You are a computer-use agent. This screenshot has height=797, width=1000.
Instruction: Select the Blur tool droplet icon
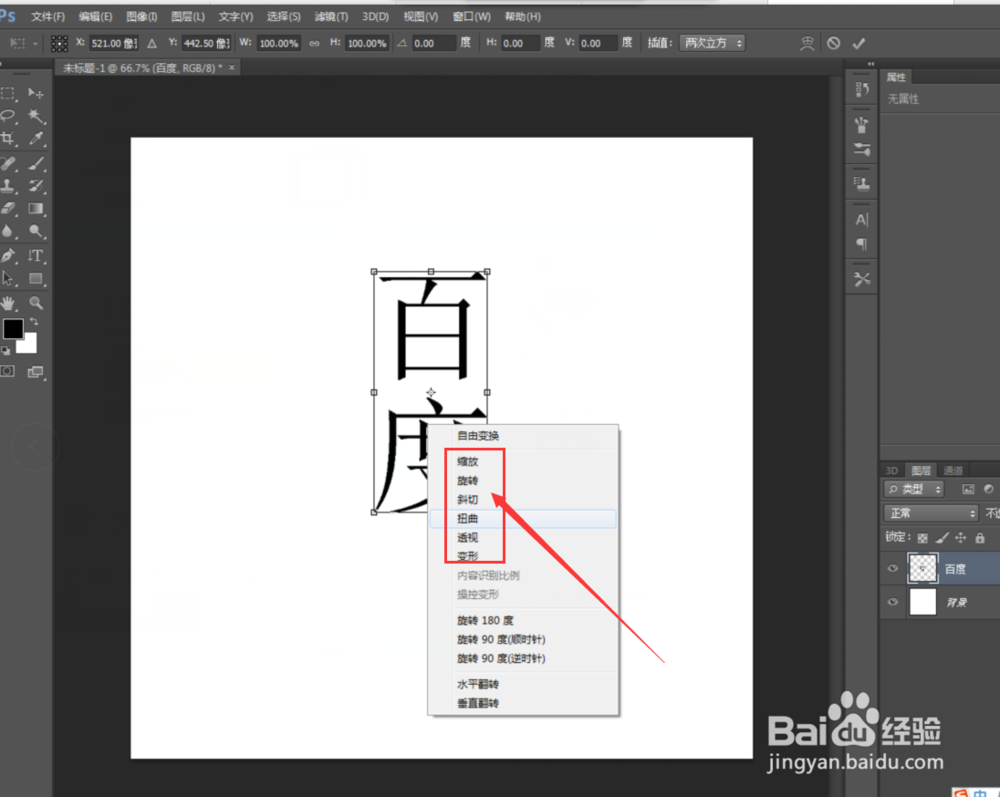point(8,231)
